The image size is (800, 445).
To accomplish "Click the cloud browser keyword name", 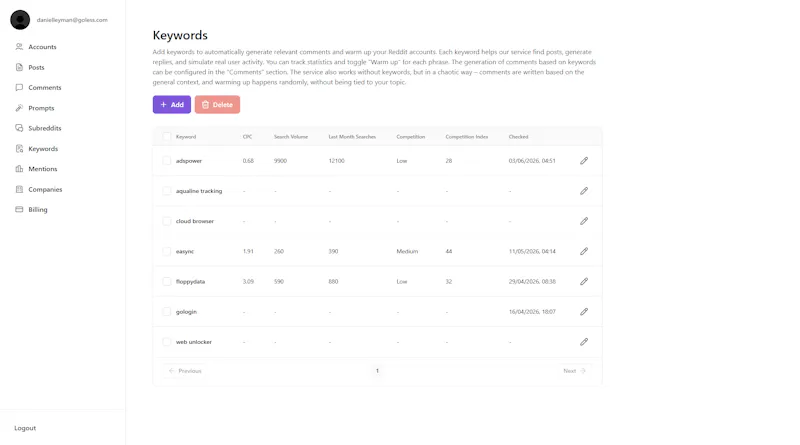I will (195, 221).
